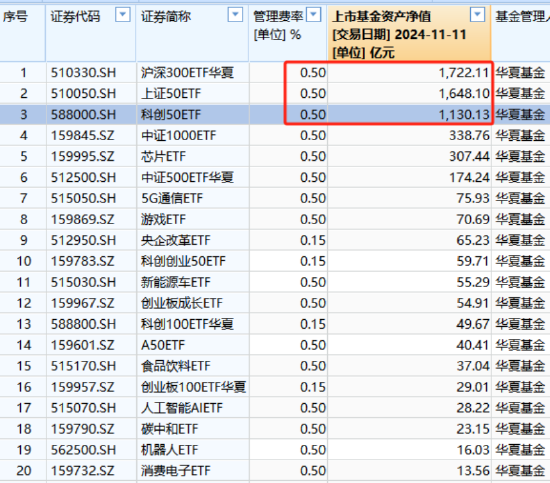Open the 管理费率 column filter dropdown

pos(314,15)
